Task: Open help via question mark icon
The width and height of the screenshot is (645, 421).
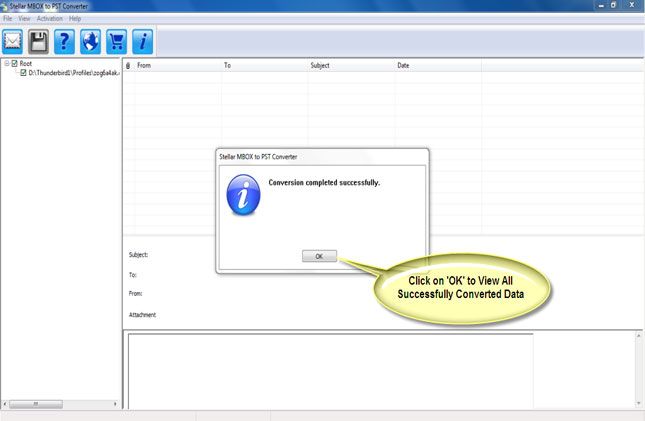Action: (x=65, y=42)
